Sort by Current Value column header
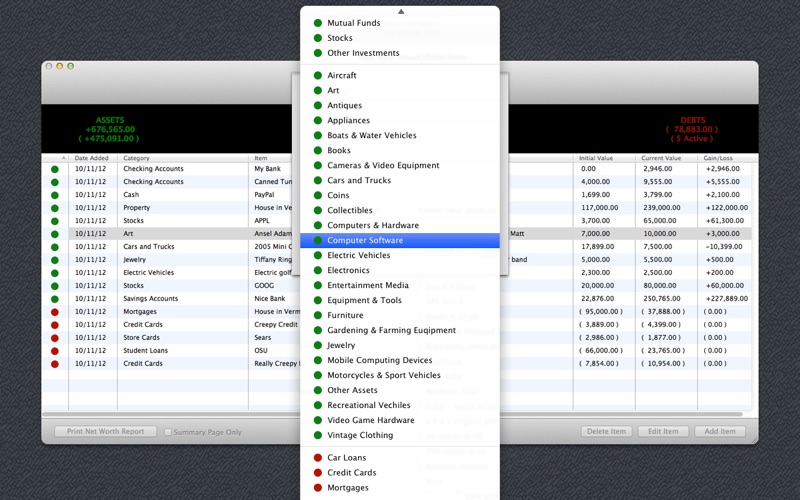Viewport: 800px width, 500px height. click(x=661, y=158)
